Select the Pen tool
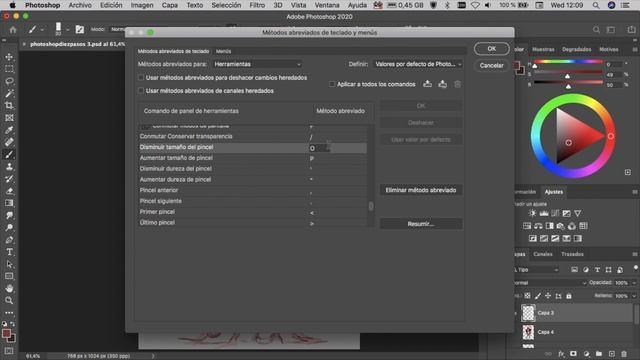The height and width of the screenshot is (360, 640). tap(9, 240)
